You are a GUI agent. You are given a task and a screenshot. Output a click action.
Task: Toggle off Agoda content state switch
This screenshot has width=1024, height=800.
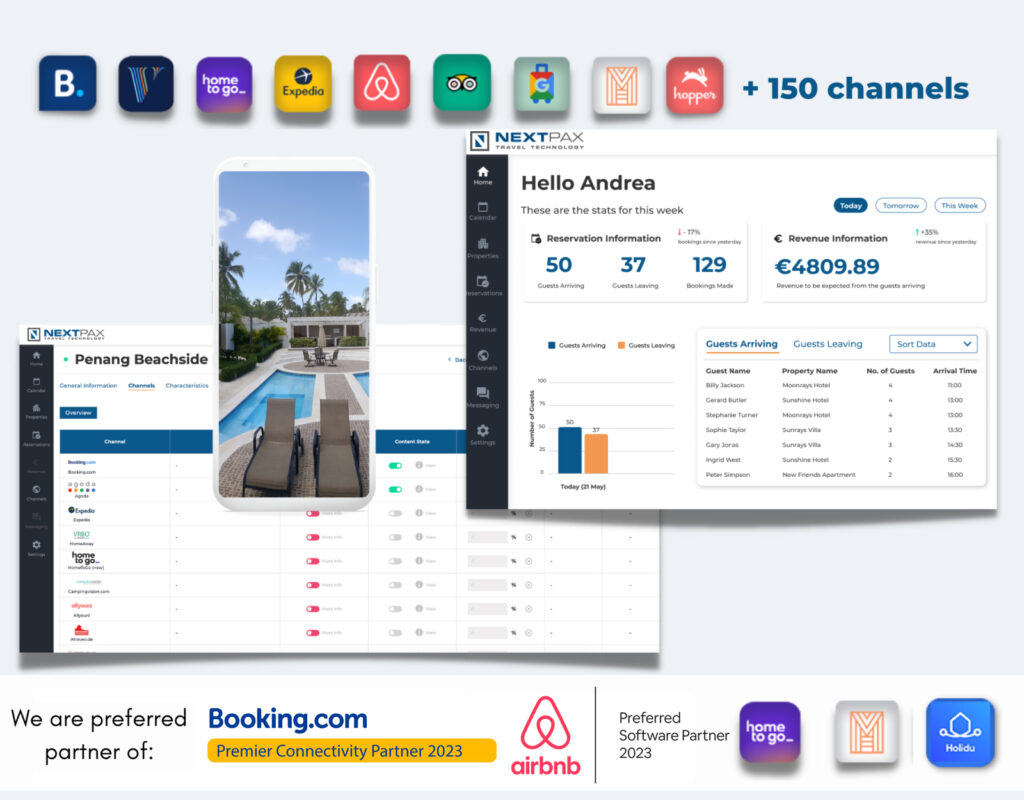(x=395, y=489)
